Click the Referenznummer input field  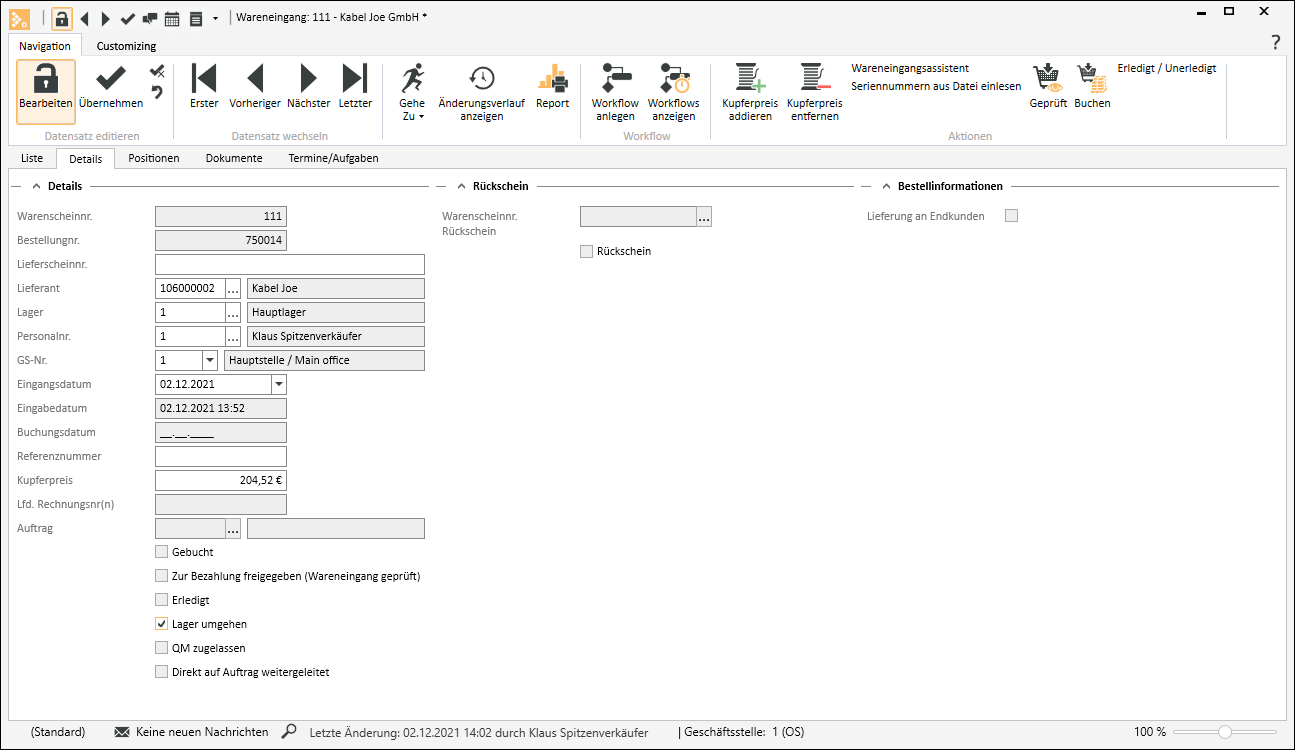(221, 456)
